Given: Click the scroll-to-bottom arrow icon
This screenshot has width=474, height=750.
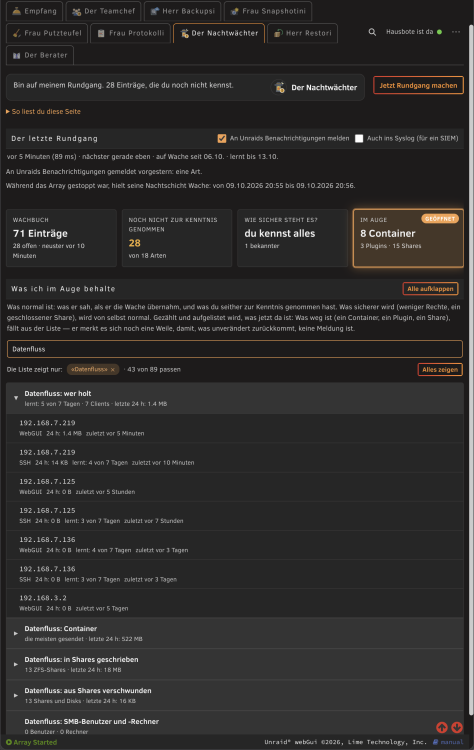Looking at the screenshot, I should coord(457,728).
